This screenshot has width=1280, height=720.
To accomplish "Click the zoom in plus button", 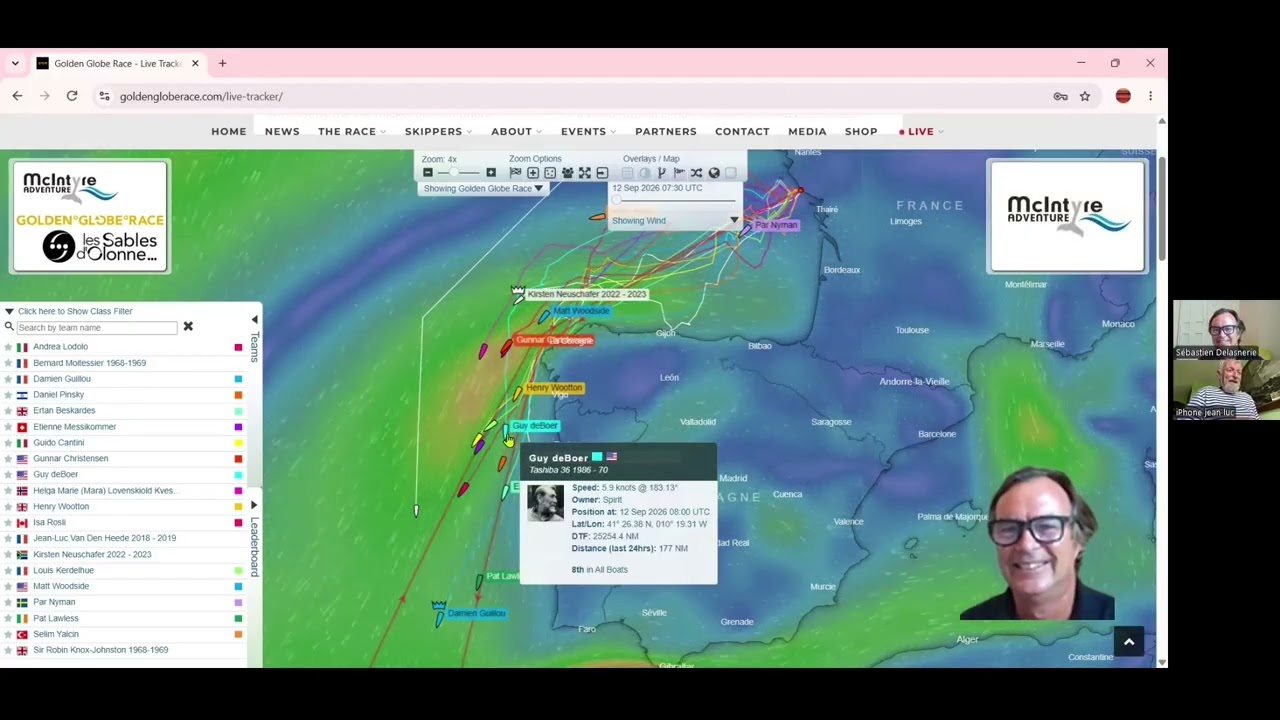I will [x=491, y=173].
